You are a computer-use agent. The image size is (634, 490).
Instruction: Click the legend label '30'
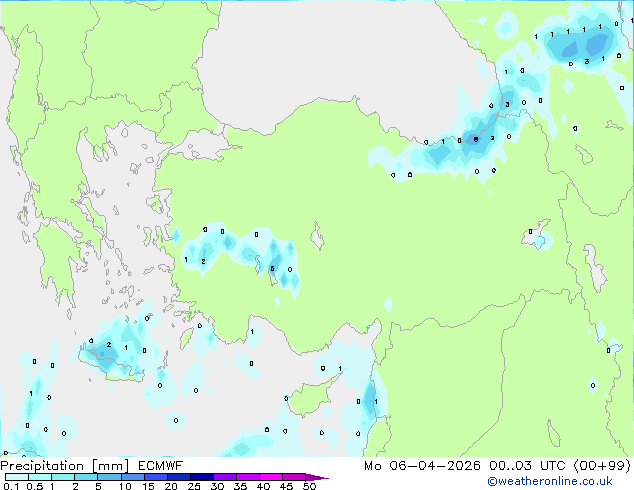pos(217,486)
